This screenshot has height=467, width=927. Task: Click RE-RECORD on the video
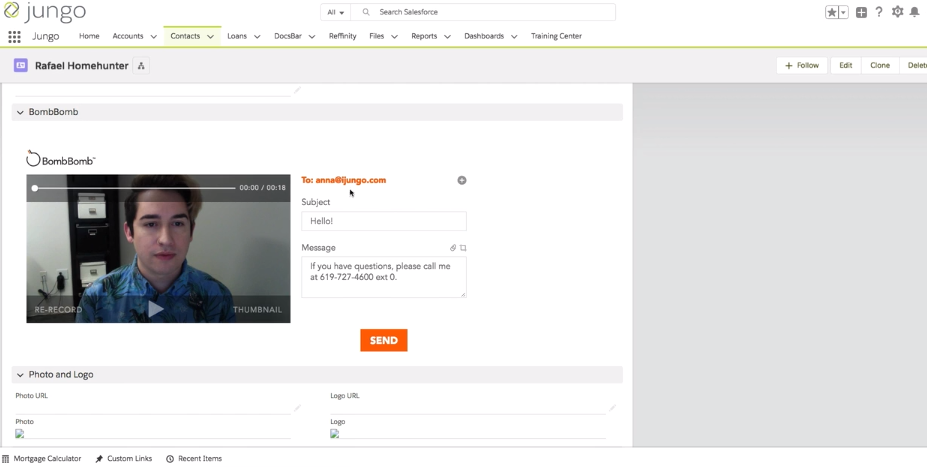58,310
